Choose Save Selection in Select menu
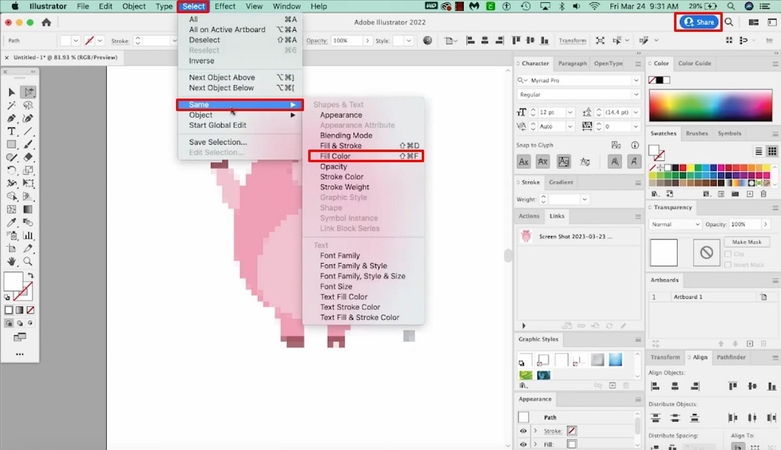 tap(218, 142)
